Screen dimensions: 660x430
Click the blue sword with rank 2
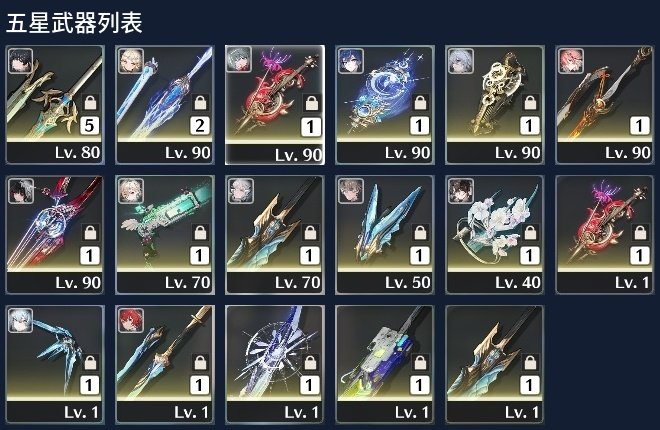pyautogui.click(x=165, y=105)
